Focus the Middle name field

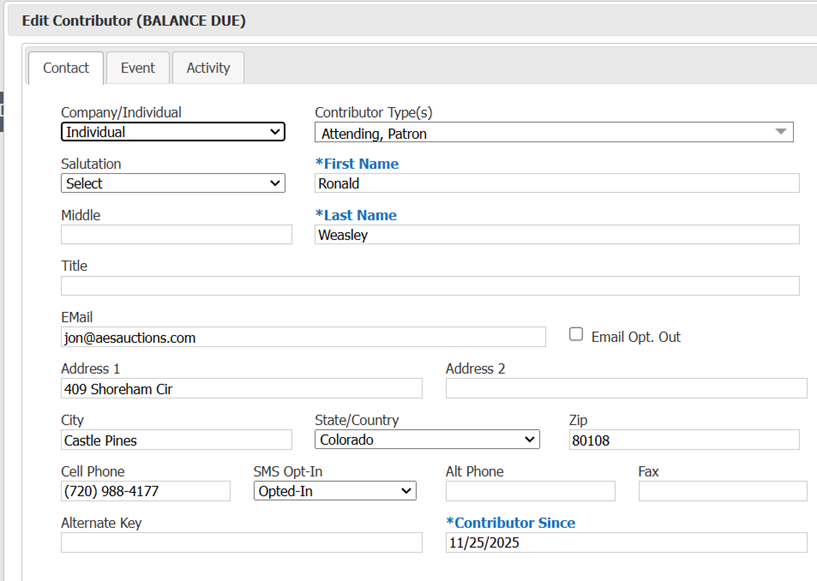176,235
